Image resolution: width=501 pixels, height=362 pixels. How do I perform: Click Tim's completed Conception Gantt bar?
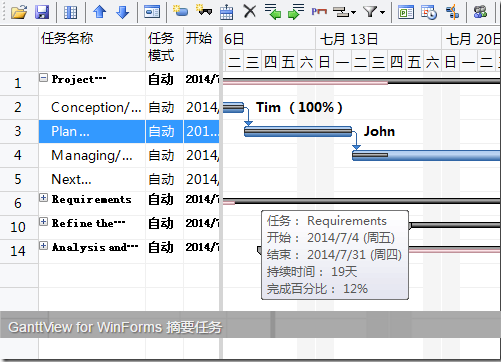(x=233, y=108)
